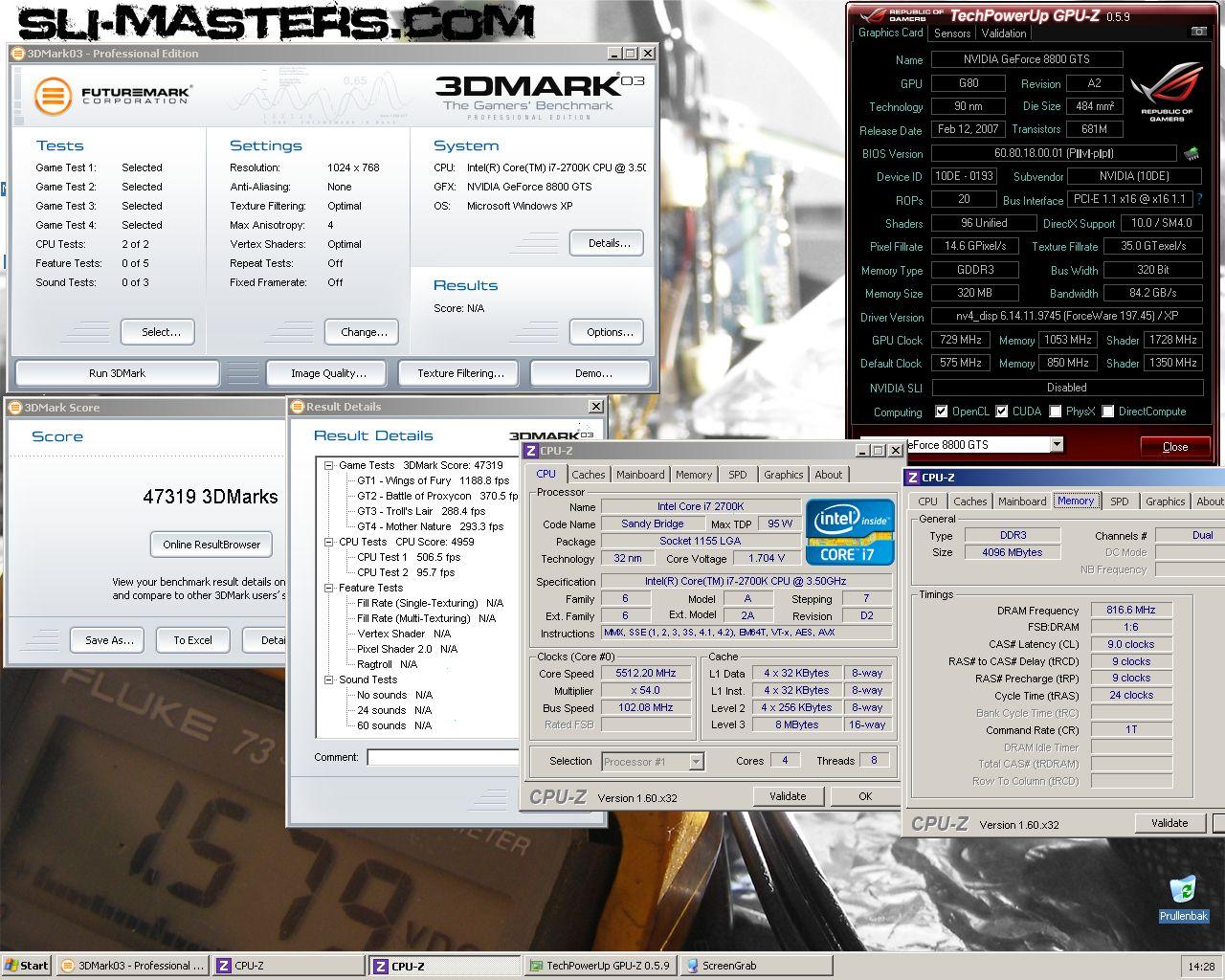Switch to the Caches tab in front CPU-Z window

(589, 475)
